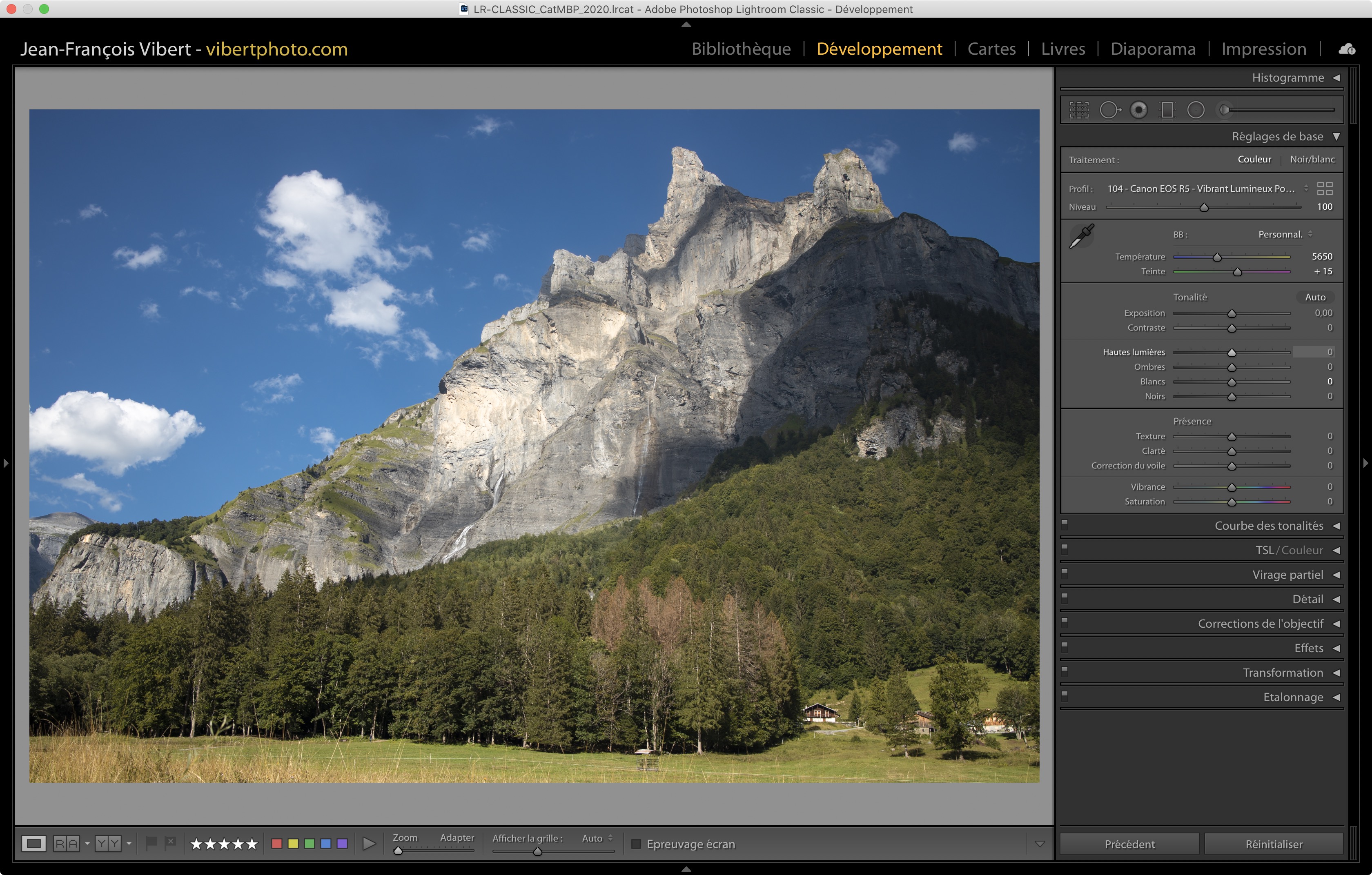Choose the graduated filter tool

click(1167, 110)
